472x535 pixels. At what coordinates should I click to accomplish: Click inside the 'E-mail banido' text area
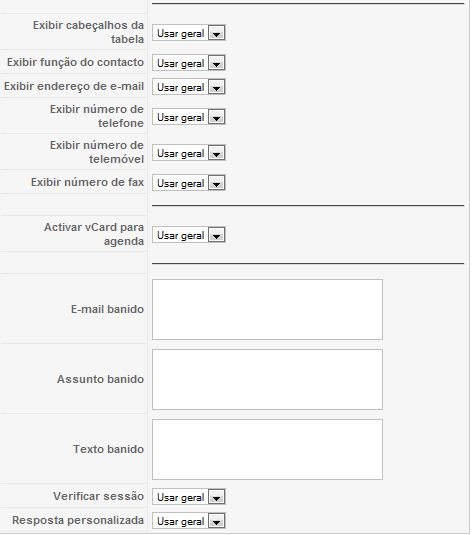point(267,309)
